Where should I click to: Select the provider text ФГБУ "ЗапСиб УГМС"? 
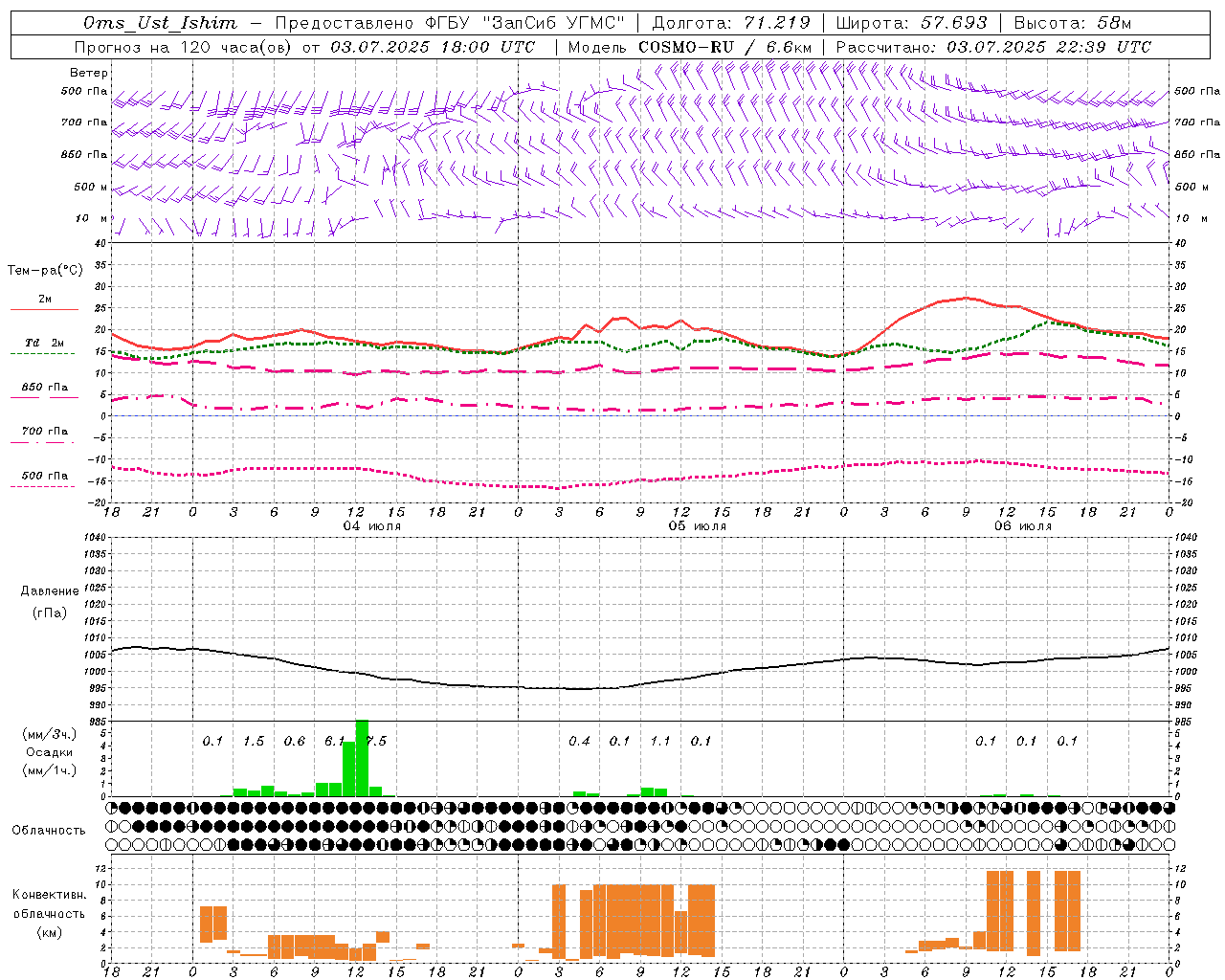[x=524, y=23]
